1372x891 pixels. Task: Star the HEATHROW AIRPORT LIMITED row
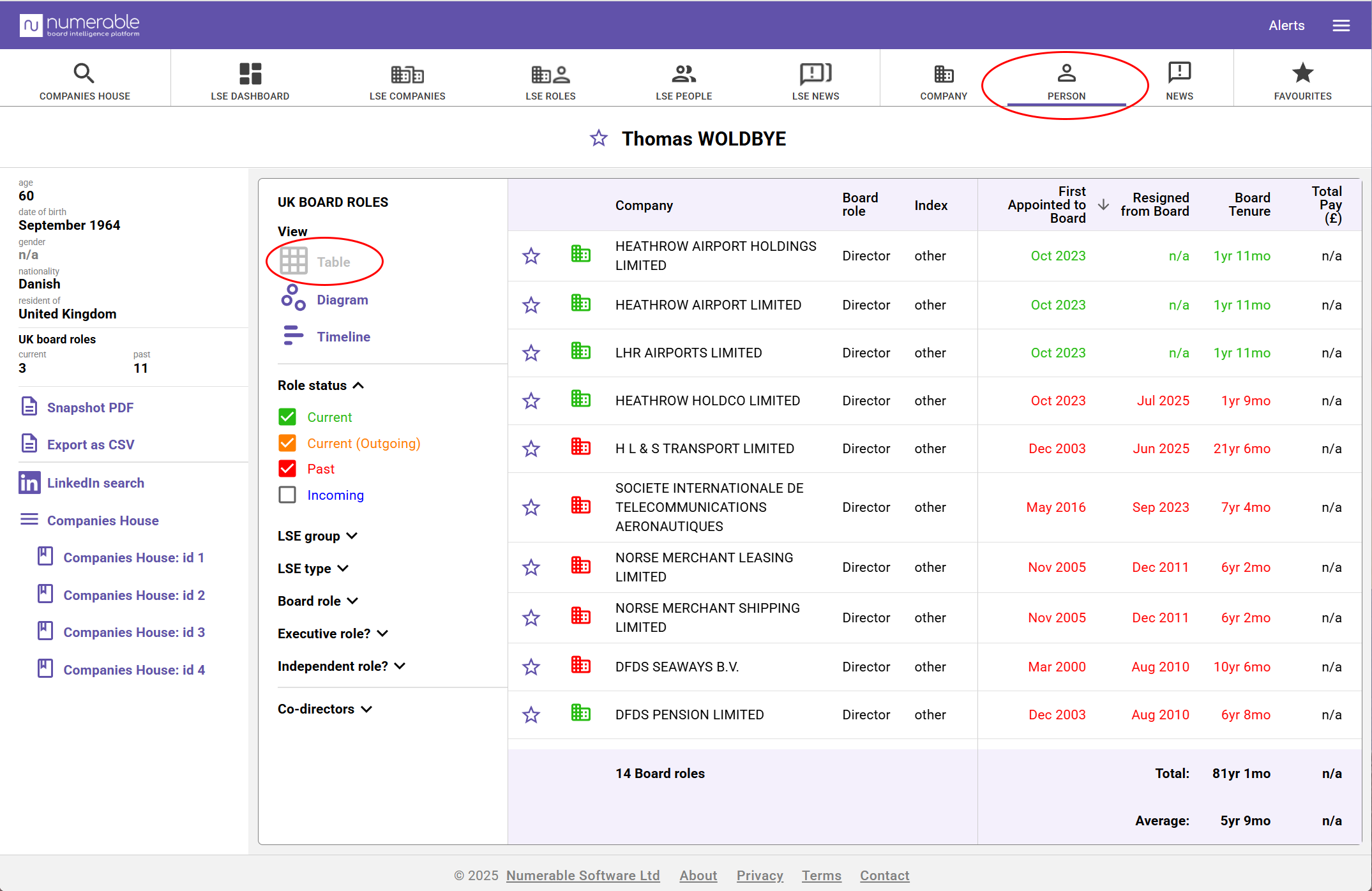531,305
